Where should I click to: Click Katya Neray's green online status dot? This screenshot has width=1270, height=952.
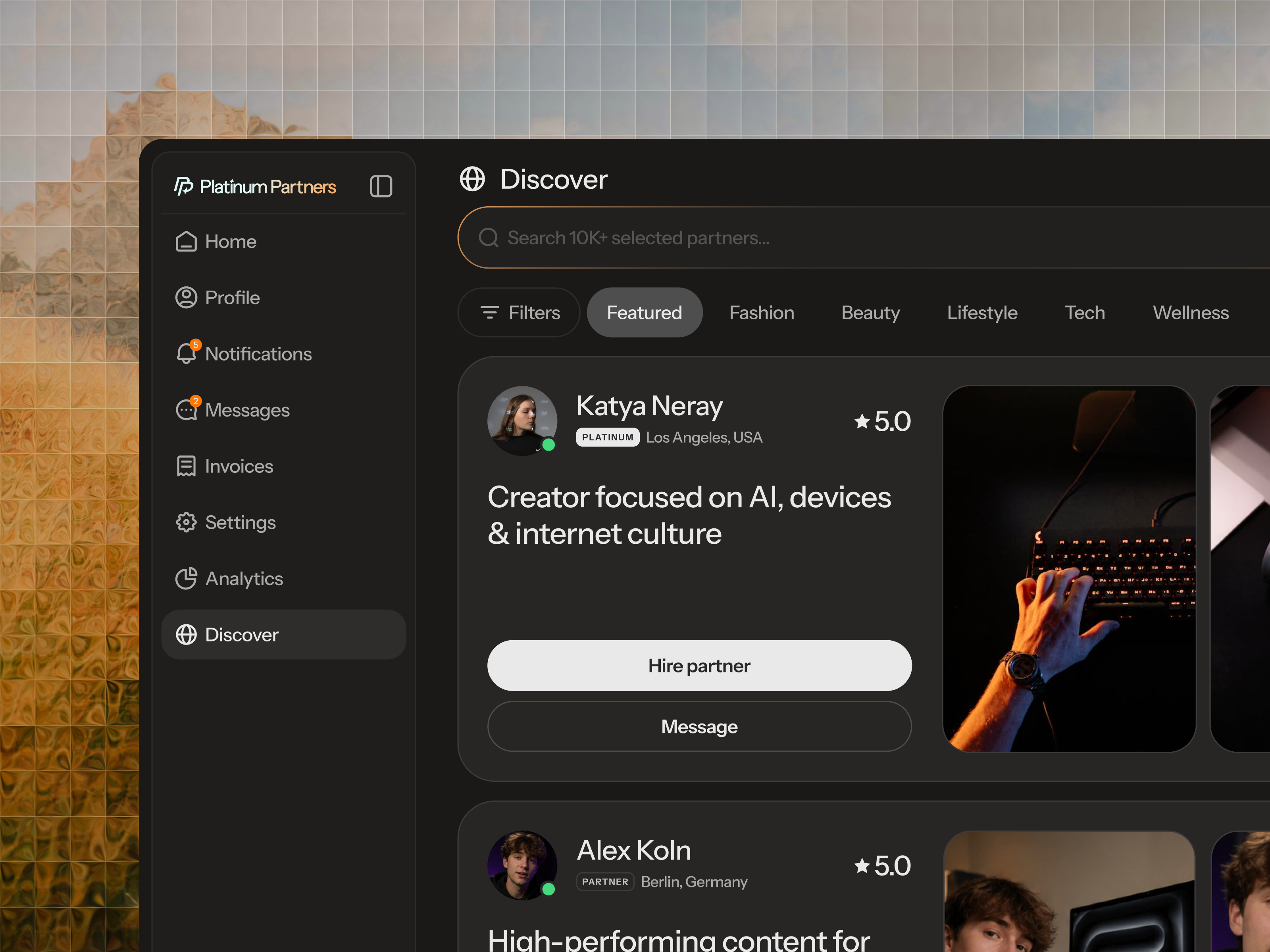pyautogui.click(x=548, y=445)
